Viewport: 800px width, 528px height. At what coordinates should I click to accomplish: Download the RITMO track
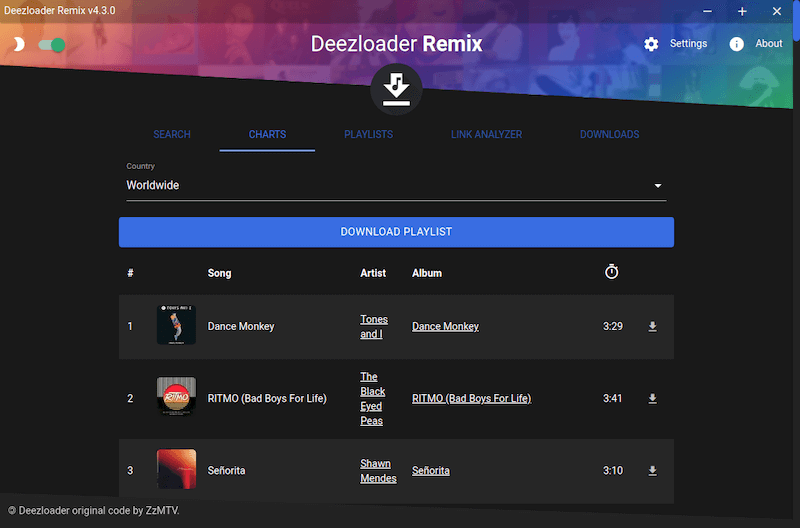pos(652,398)
